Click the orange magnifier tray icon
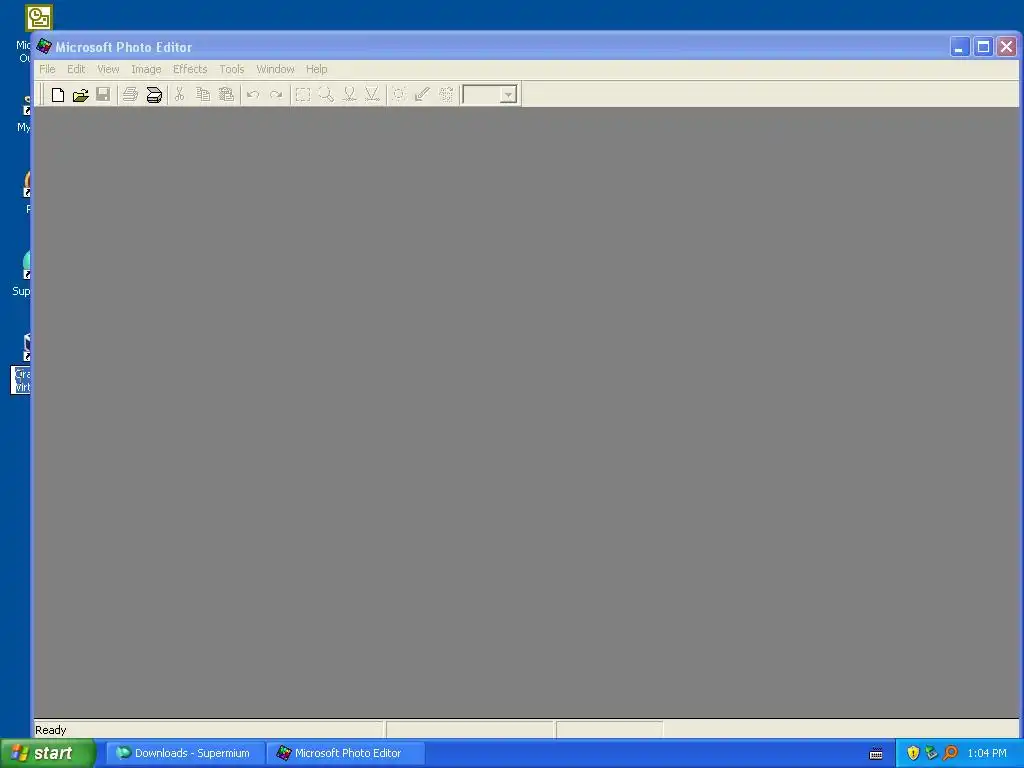Image resolution: width=1024 pixels, height=768 pixels. [950, 753]
